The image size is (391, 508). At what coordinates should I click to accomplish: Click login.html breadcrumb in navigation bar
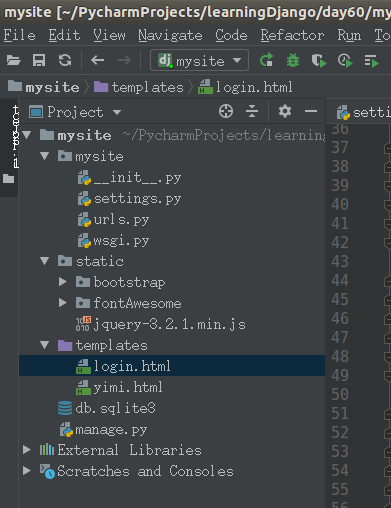(x=245, y=87)
